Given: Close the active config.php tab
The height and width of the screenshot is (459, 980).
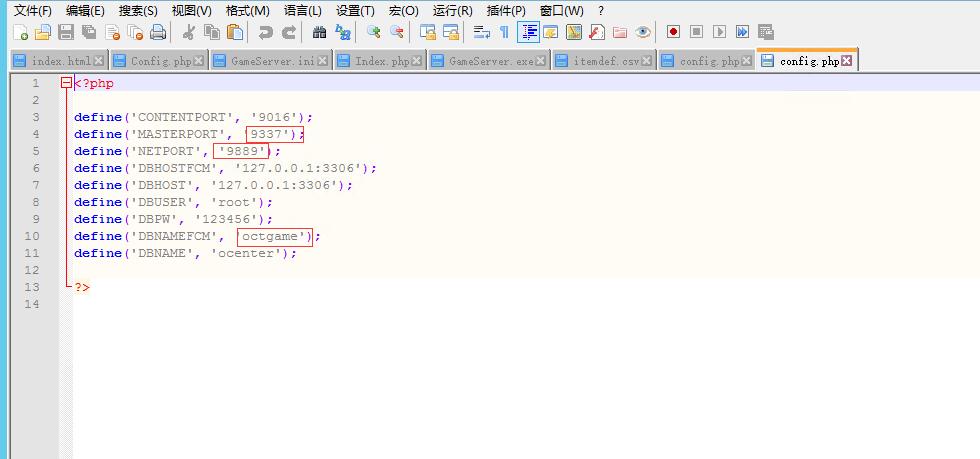Looking at the screenshot, I should coord(847,61).
